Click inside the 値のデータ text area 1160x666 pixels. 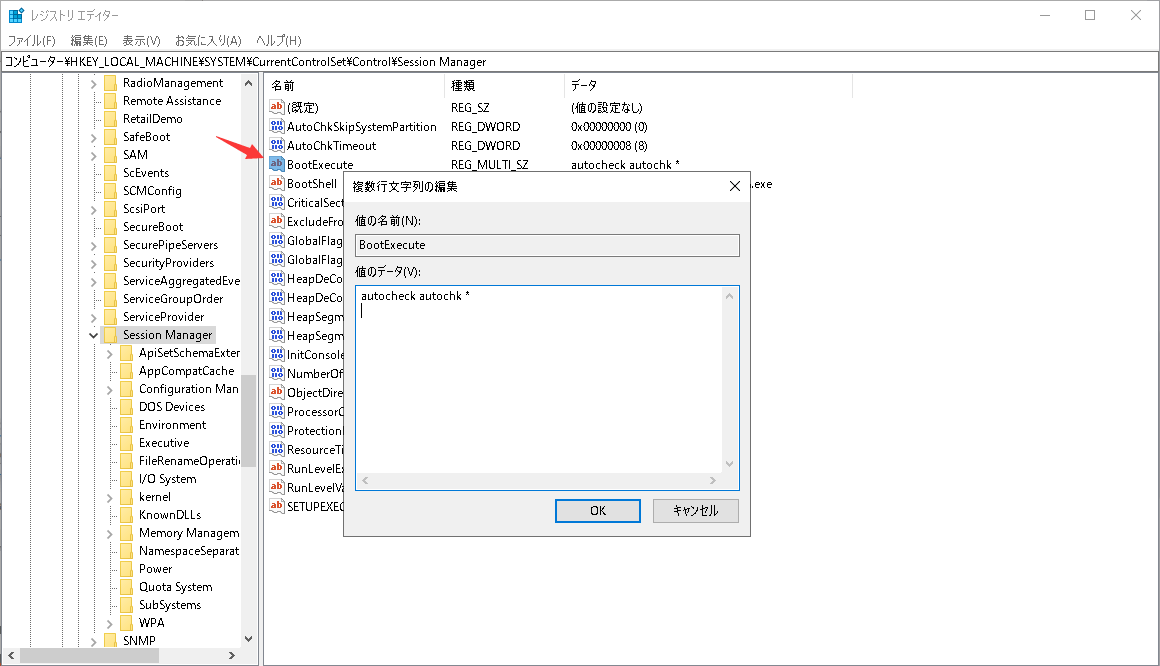point(540,380)
